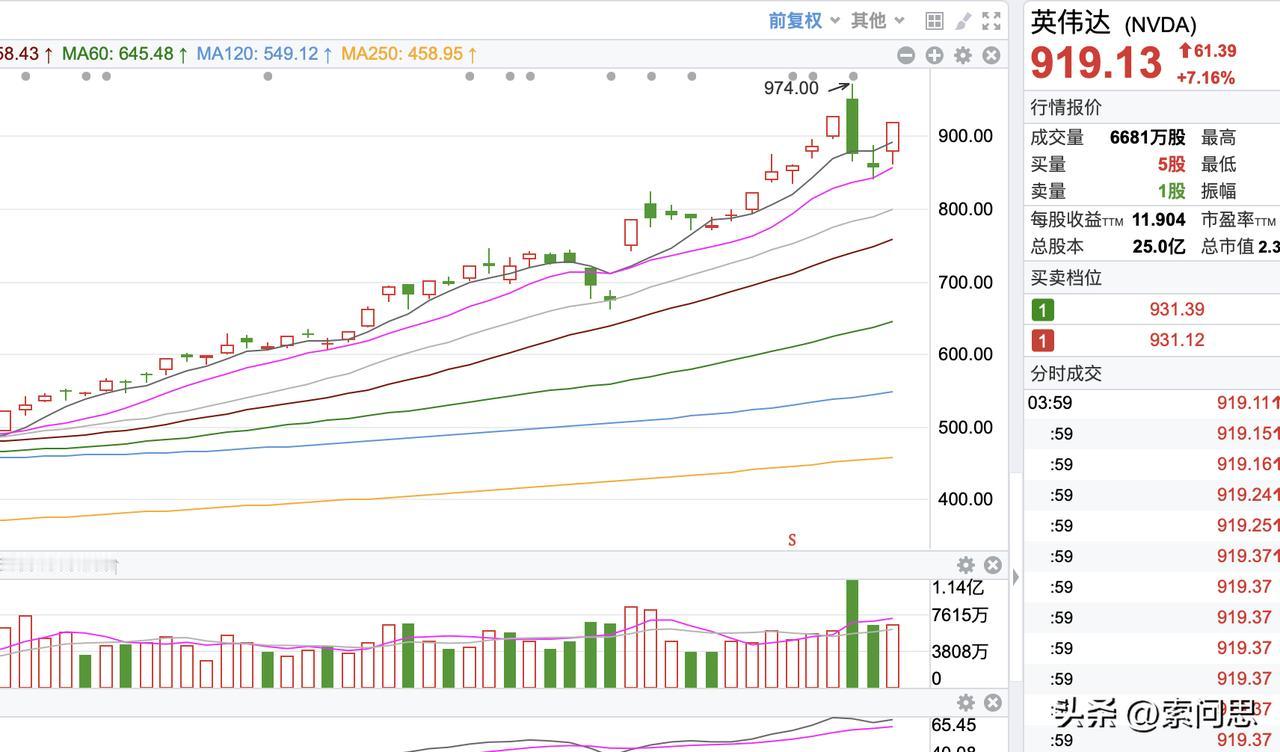Screen dimensions: 1280x752
Task: Click the 500.00 price axis label
Action: tap(965, 427)
